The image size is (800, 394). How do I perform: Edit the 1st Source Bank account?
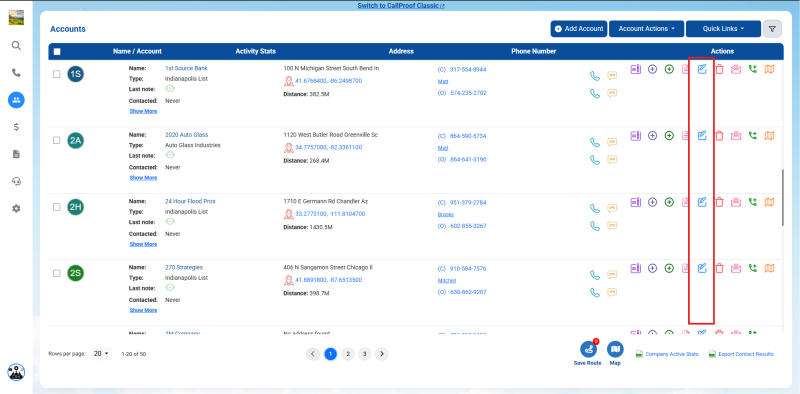click(702, 69)
